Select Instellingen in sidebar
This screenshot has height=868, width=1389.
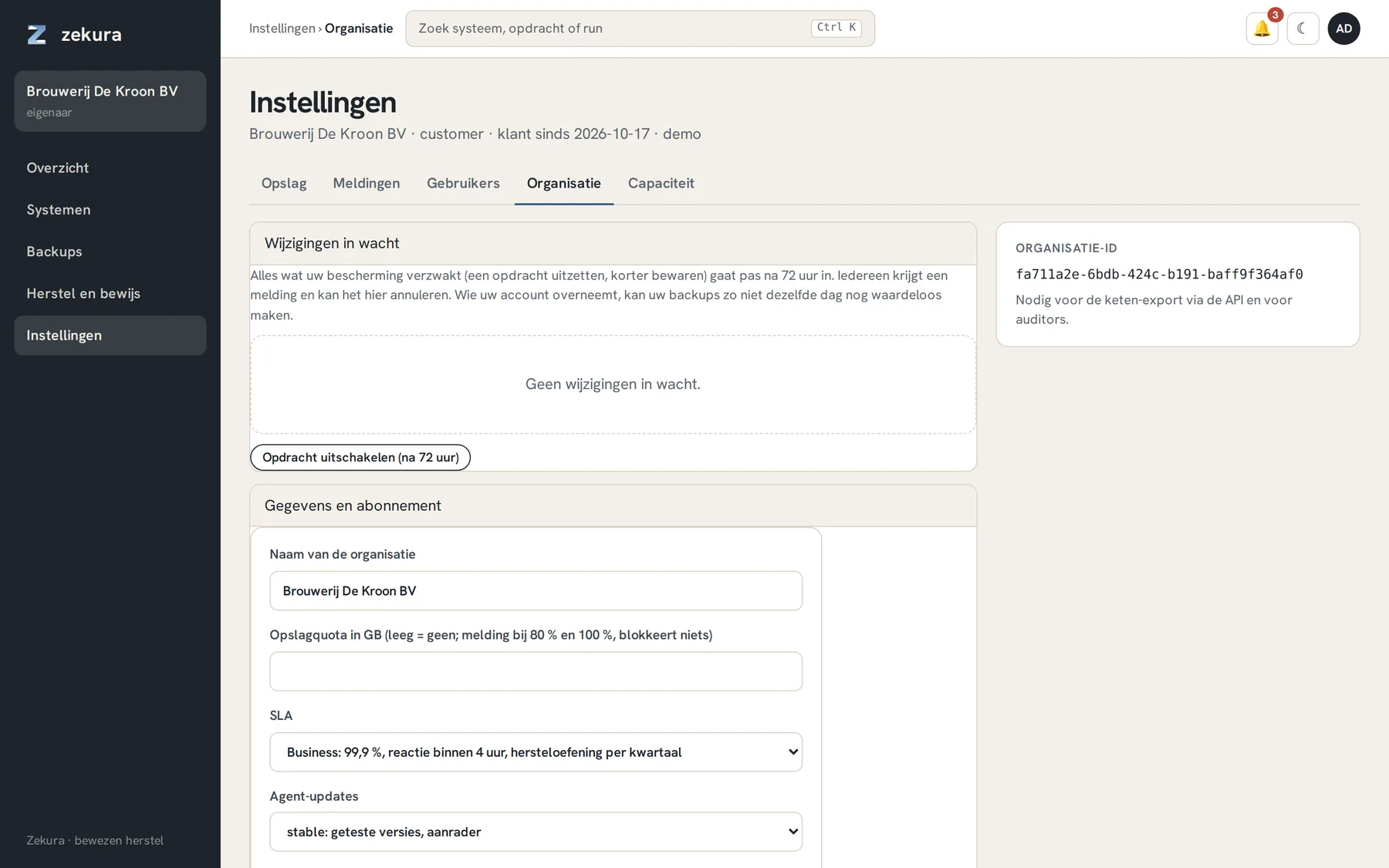tap(110, 336)
